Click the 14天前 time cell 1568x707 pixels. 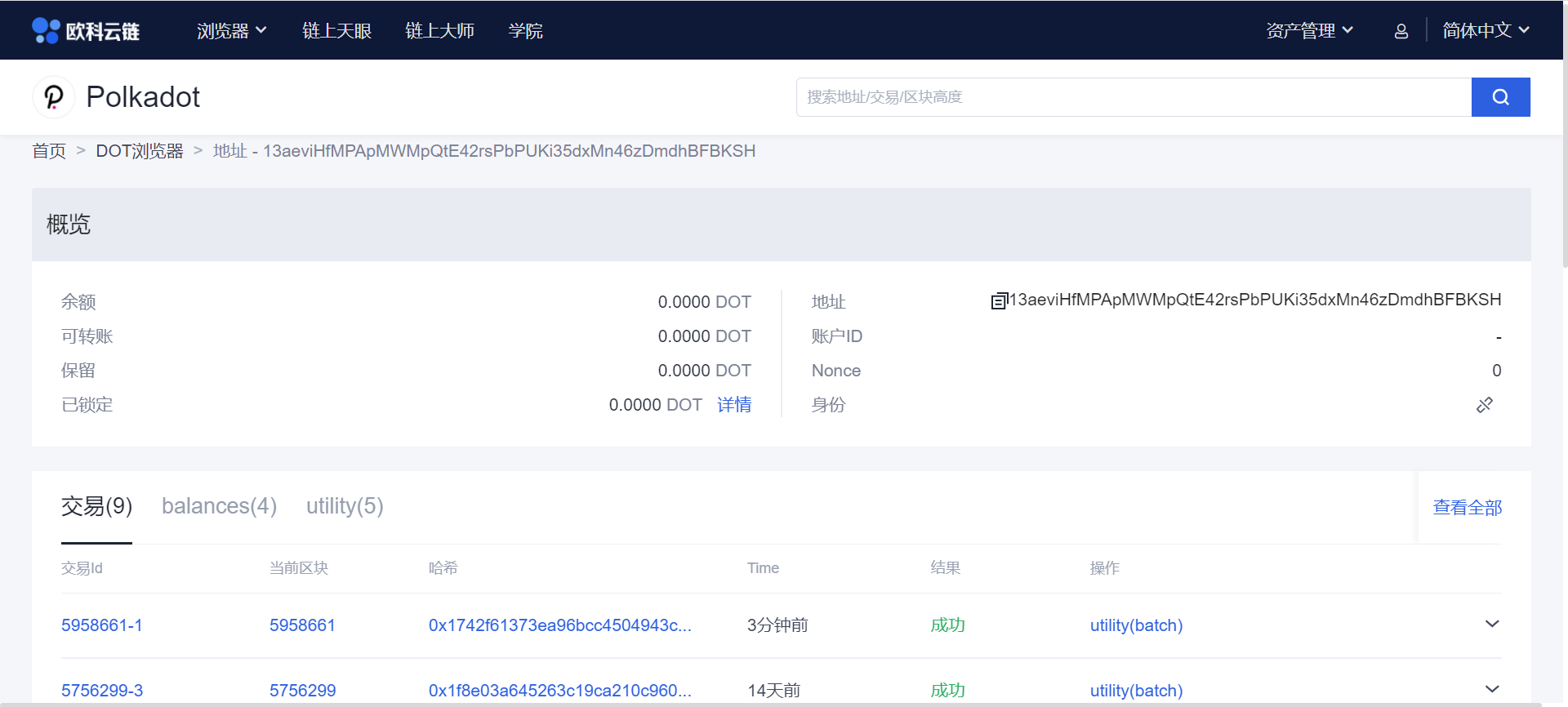click(x=773, y=691)
